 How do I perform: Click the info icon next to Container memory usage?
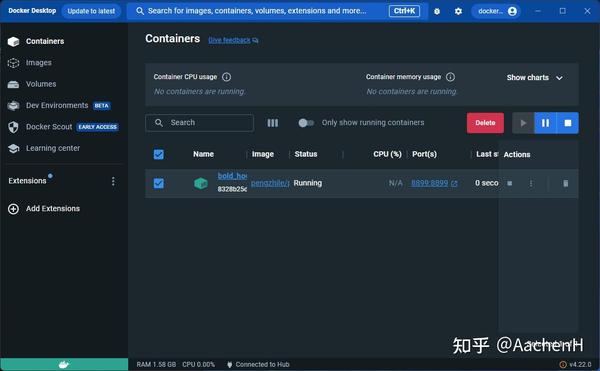click(x=450, y=77)
